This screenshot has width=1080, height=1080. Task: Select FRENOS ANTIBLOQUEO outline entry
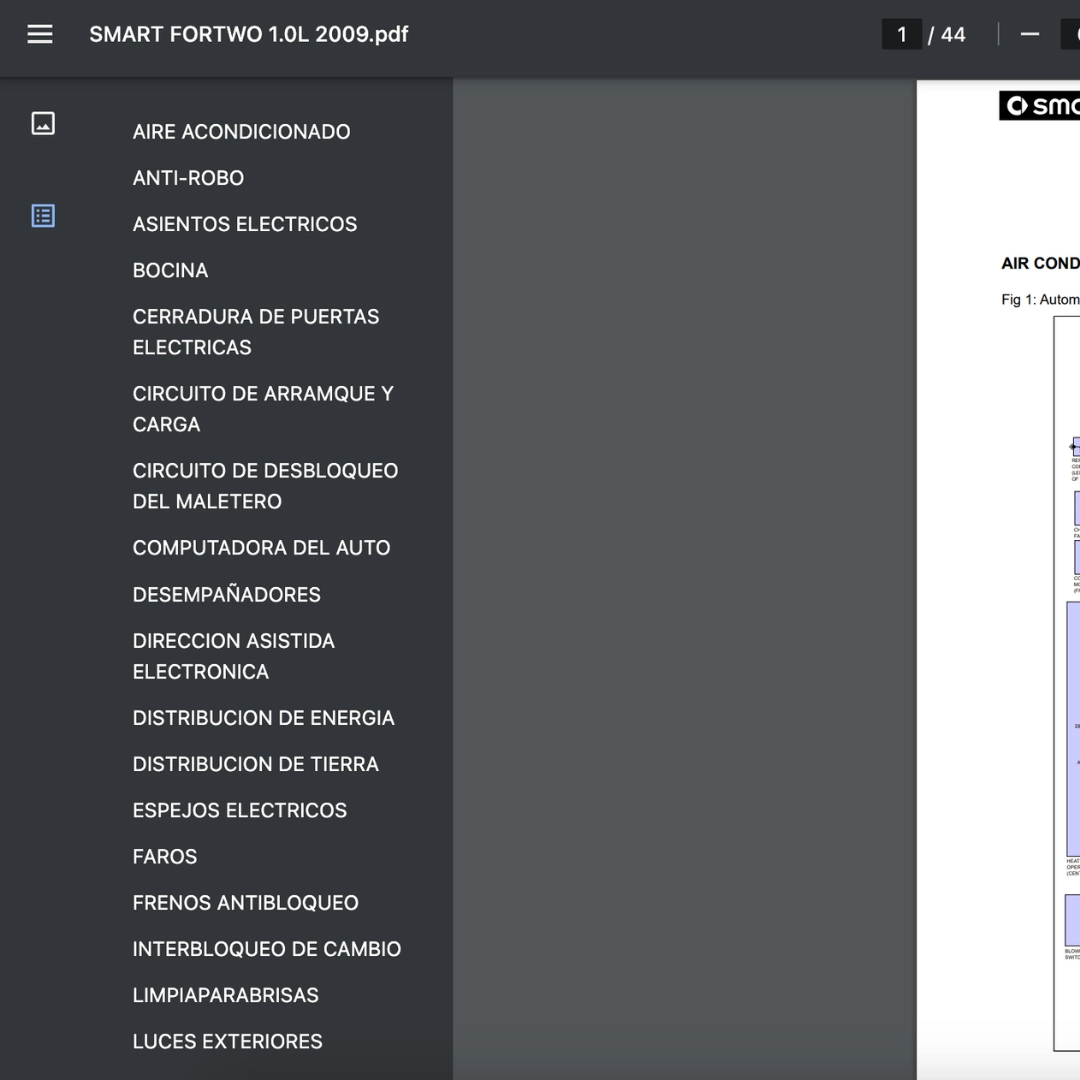point(245,902)
